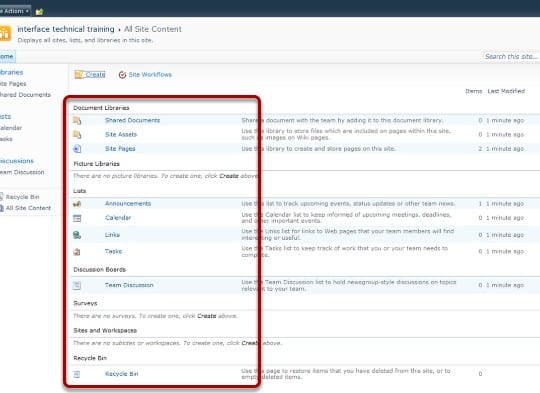Image resolution: width=540 pixels, height=393 pixels.
Task: Click the Site Workflows icon
Action: click(122, 74)
